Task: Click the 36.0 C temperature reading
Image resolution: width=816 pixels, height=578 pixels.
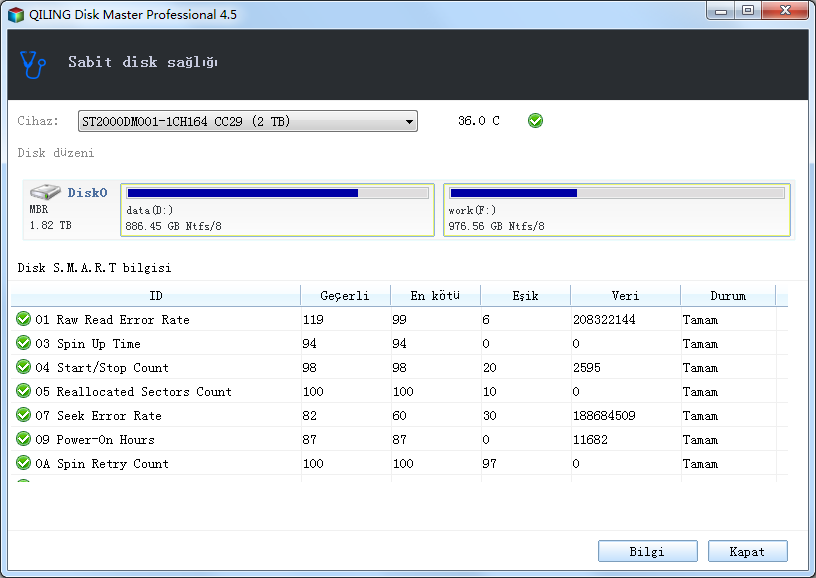Action: 479,121
